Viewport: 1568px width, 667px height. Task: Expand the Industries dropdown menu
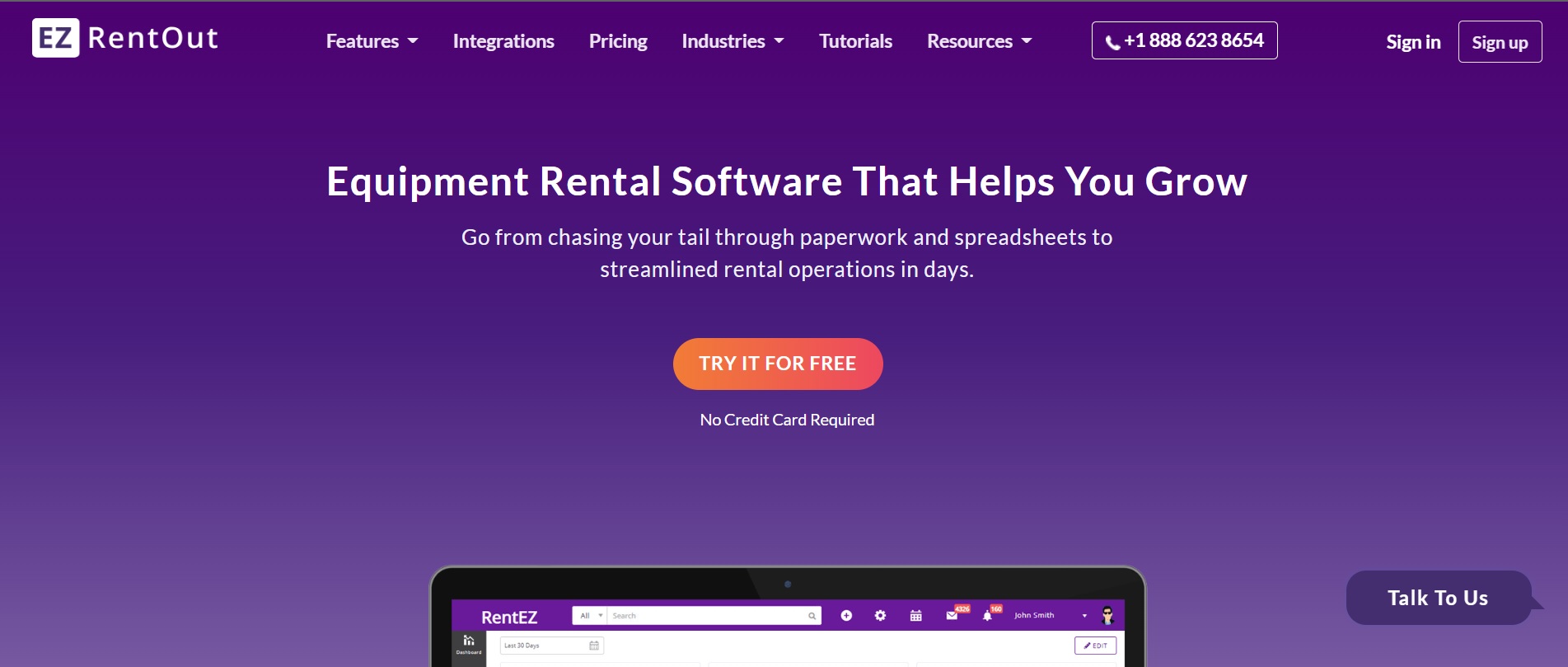pyautogui.click(x=733, y=41)
